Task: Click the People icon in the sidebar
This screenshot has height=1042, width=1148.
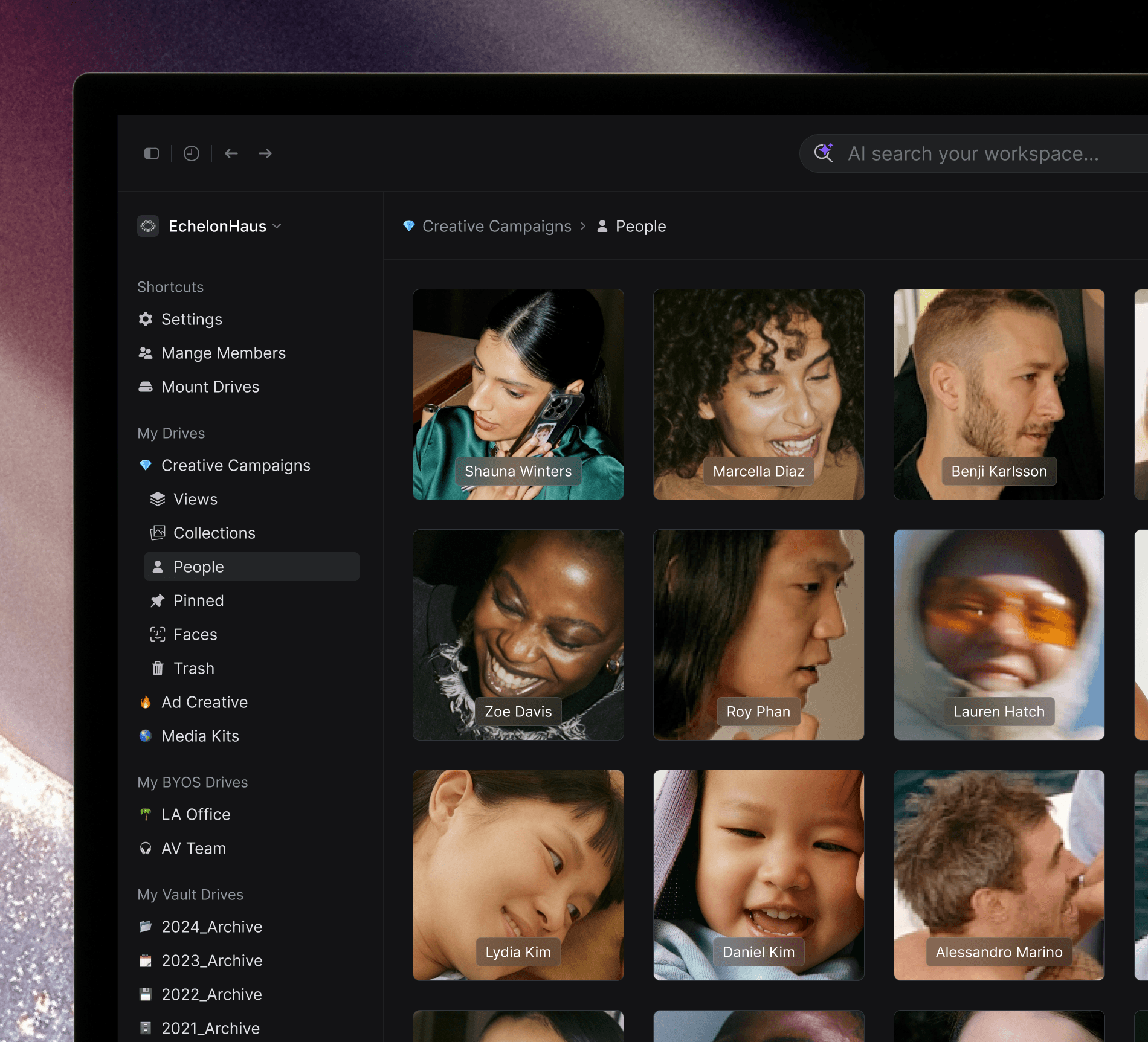Action: [x=158, y=567]
